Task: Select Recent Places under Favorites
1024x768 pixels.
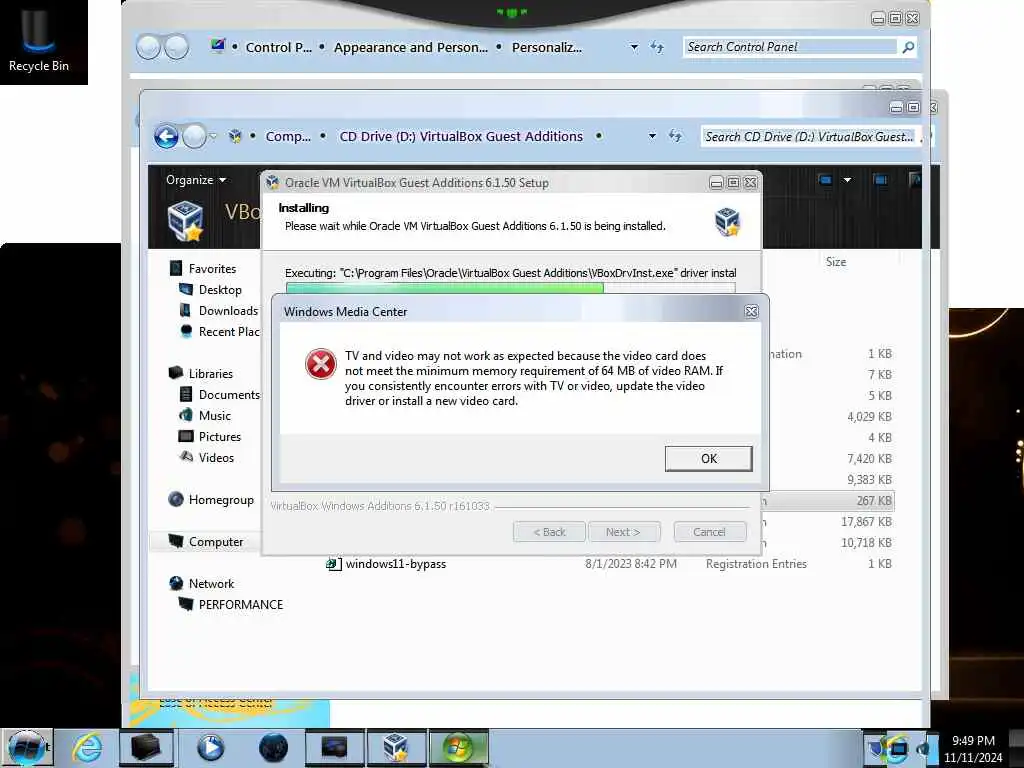Action: pos(229,332)
